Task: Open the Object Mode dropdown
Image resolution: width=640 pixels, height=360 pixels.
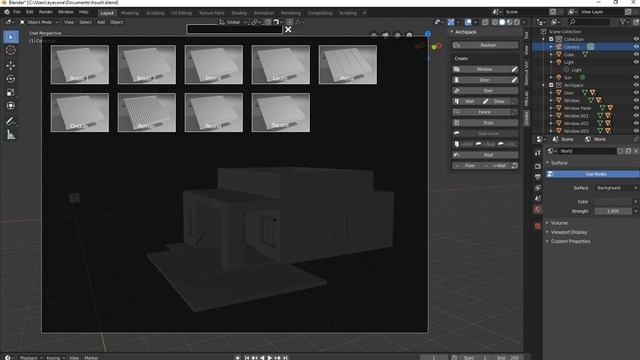Action: tap(39, 22)
